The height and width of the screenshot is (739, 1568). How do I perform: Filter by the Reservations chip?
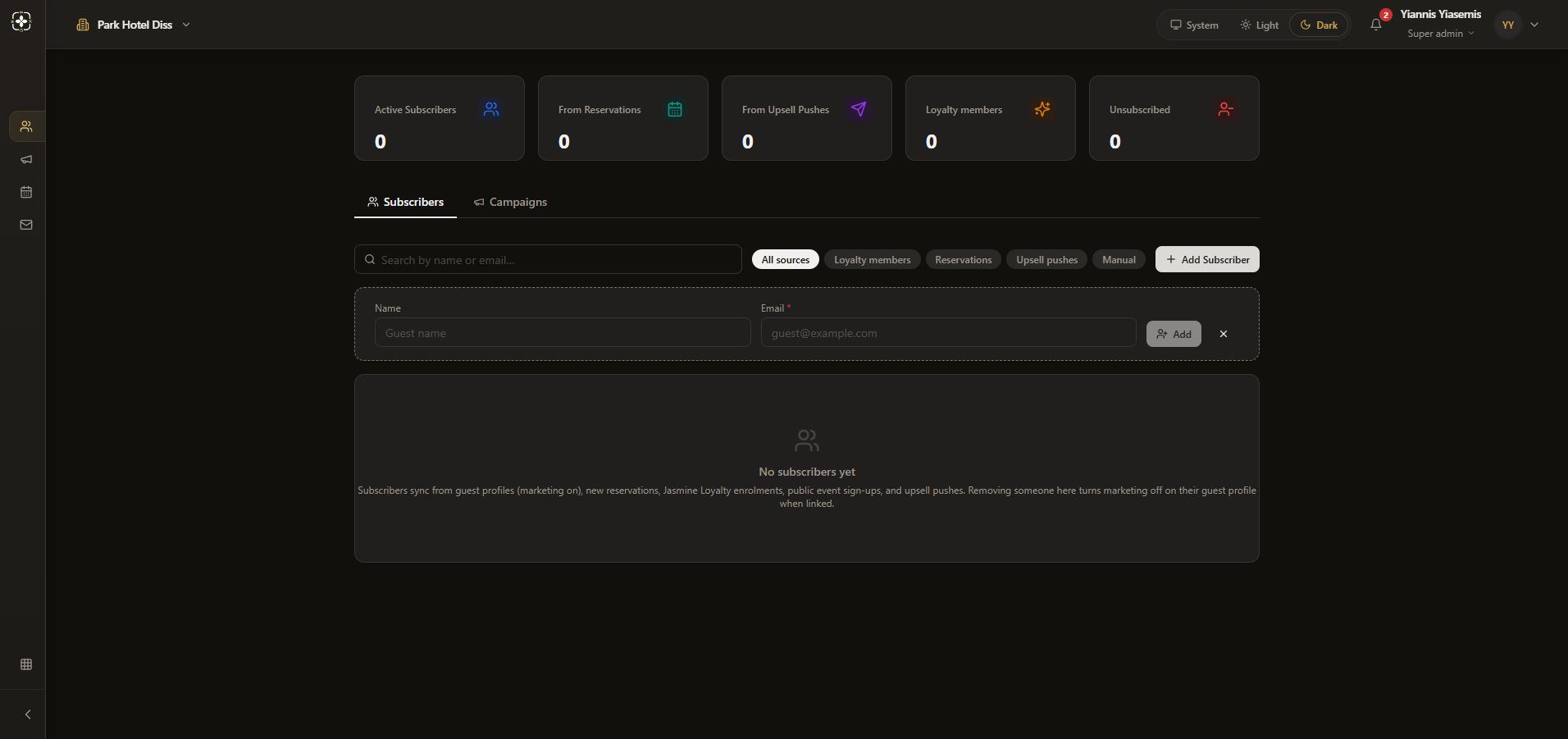coord(964,259)
